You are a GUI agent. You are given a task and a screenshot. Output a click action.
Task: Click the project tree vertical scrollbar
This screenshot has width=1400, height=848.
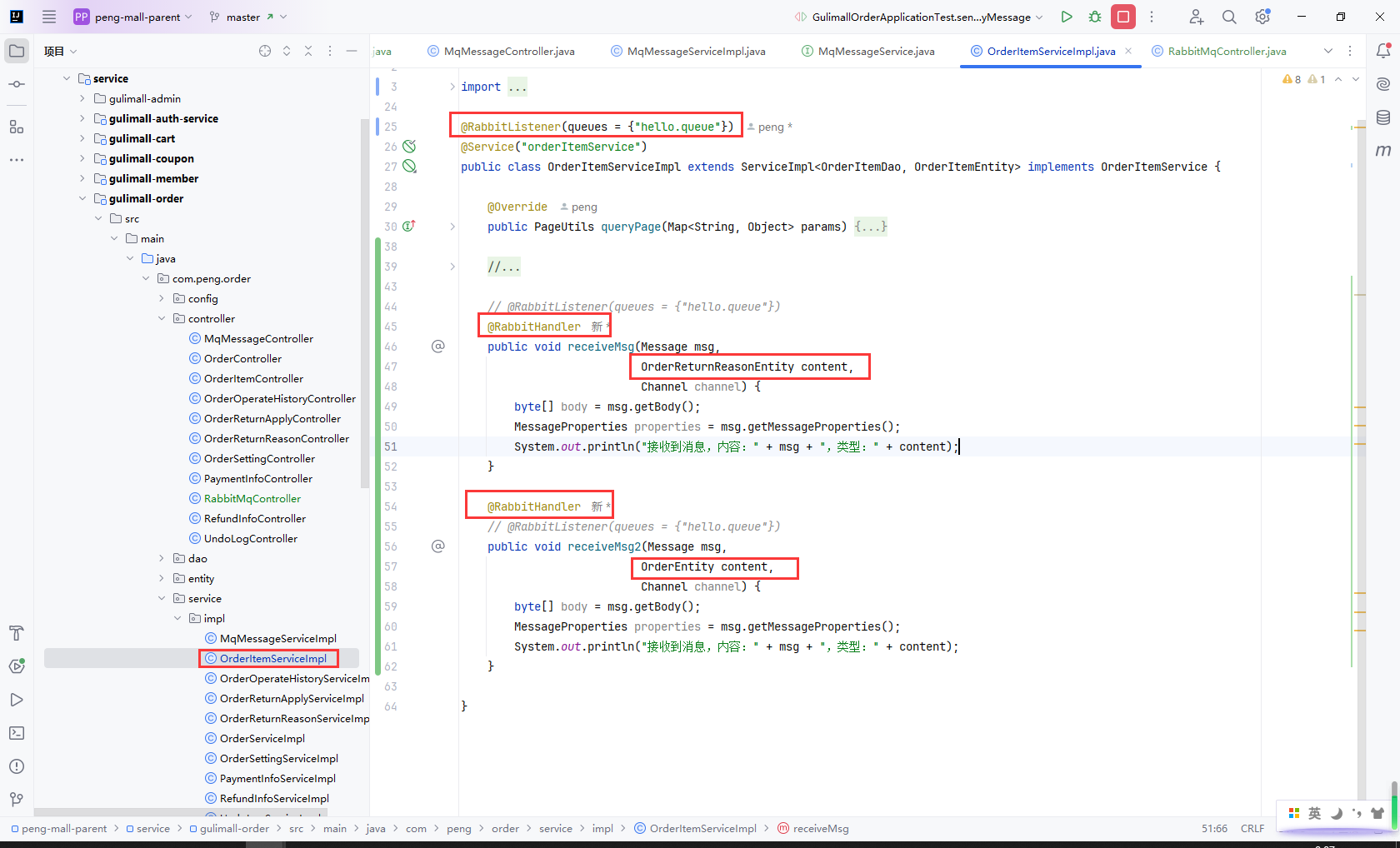tap(364, 303)
